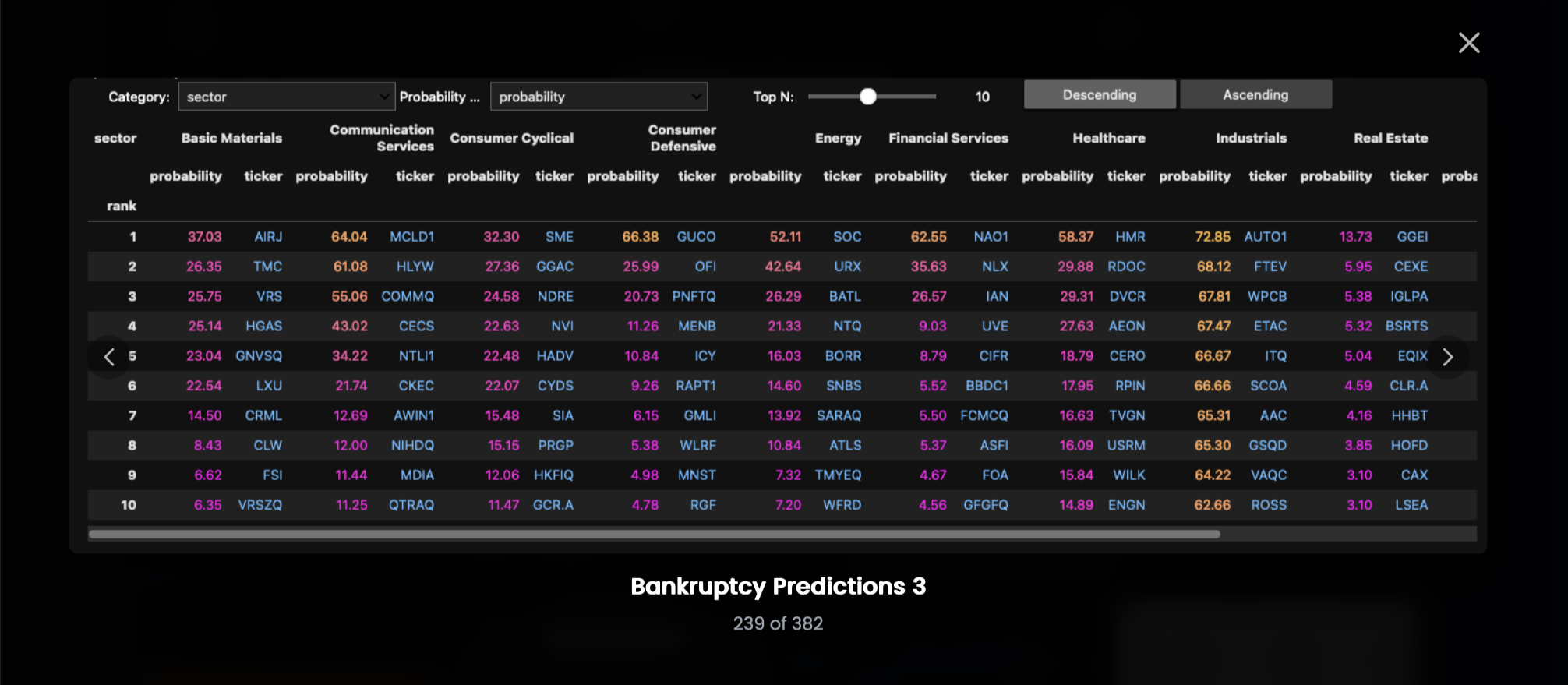Select ticker AUTO1 cell
This screenshot has height=685, width=1568.
pyautogui.click(x=1265, y=237)
